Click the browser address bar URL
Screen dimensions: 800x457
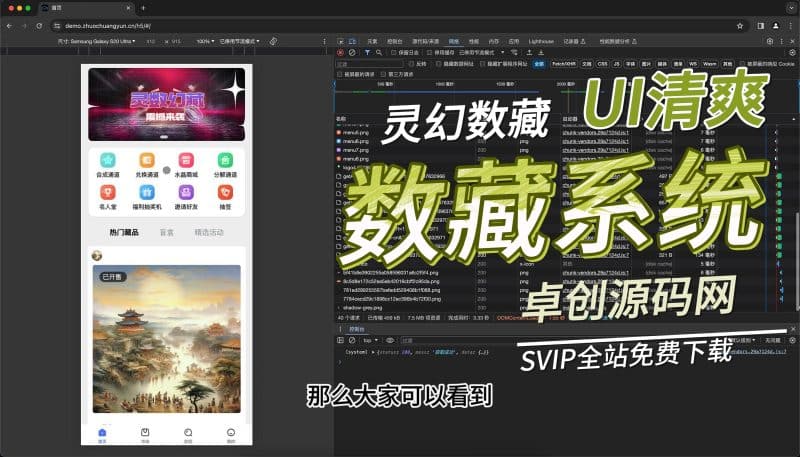(108, 26)
